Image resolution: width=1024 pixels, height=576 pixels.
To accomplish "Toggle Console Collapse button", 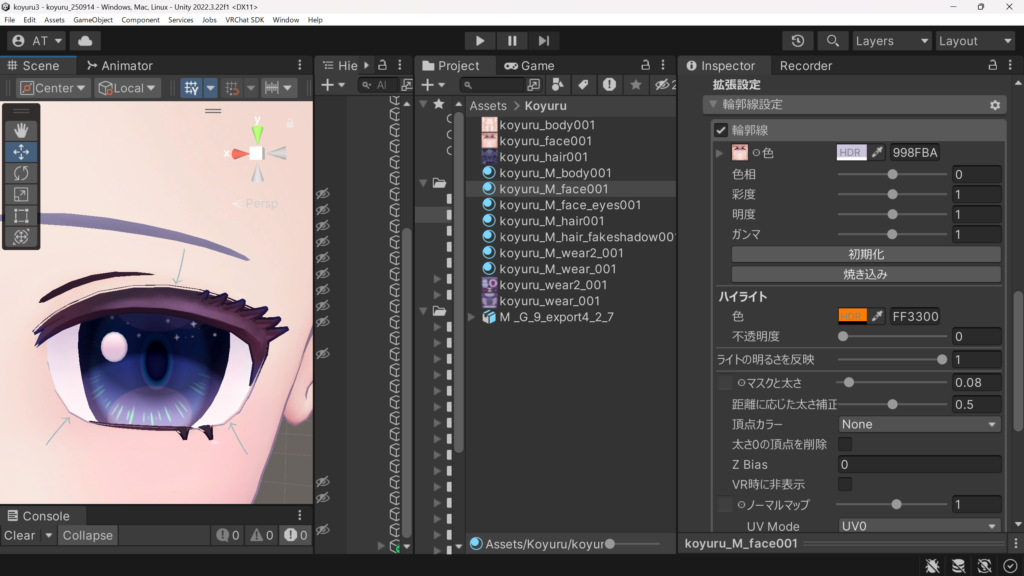I will click(x=88, y=536).
